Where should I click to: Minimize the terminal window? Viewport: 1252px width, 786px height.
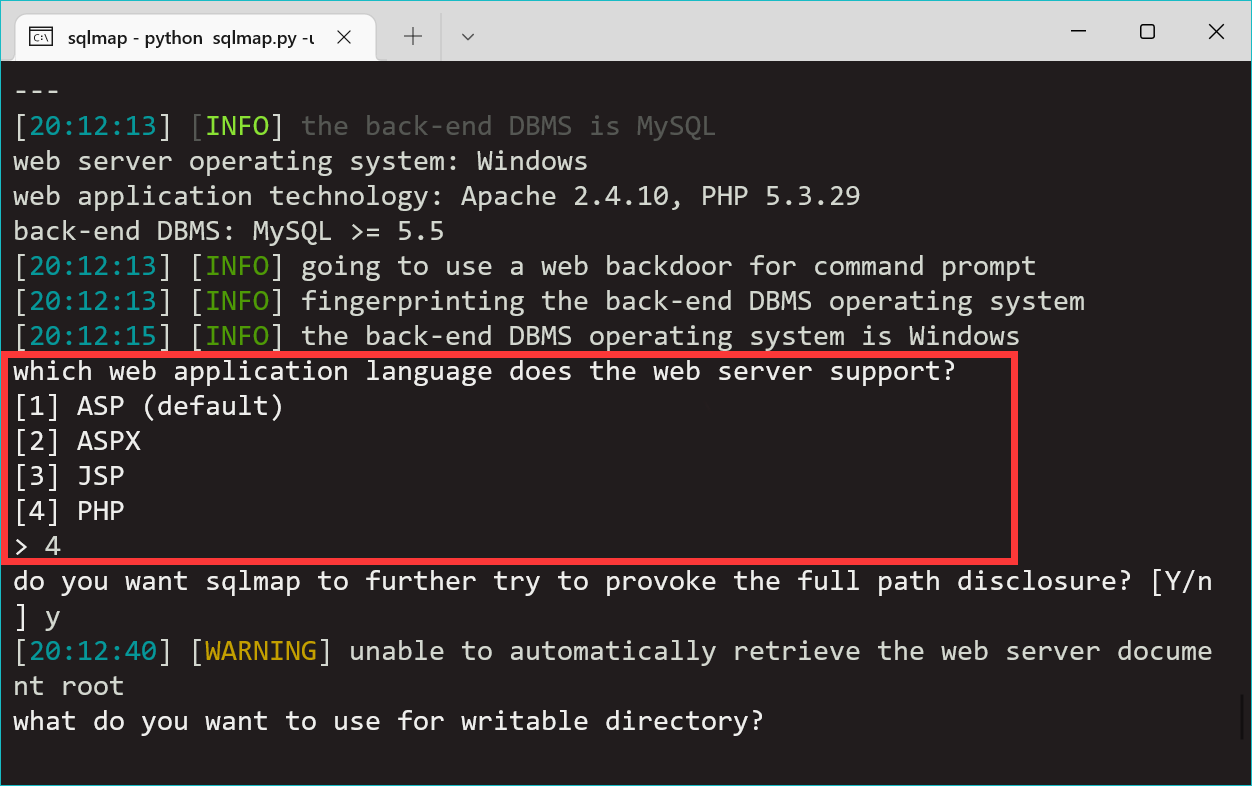click(1078, 32)
